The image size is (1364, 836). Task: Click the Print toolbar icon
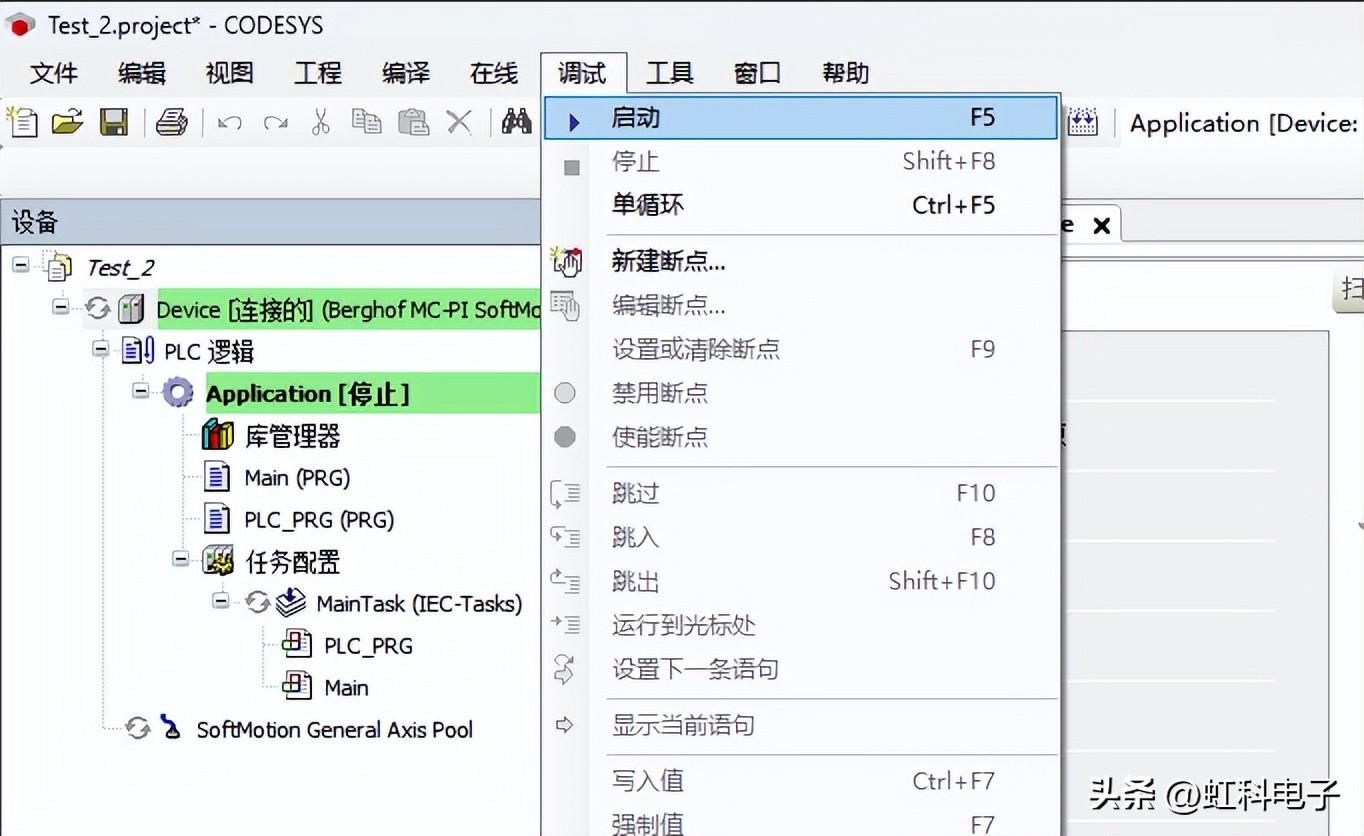pyautogui.click(x=171, y=122)
